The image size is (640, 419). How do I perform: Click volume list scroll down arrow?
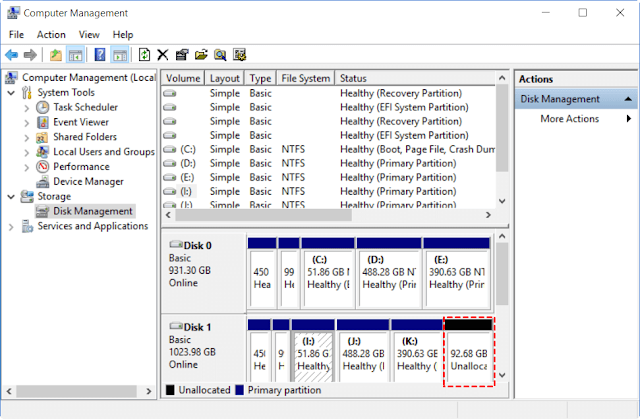coord(502,201)
